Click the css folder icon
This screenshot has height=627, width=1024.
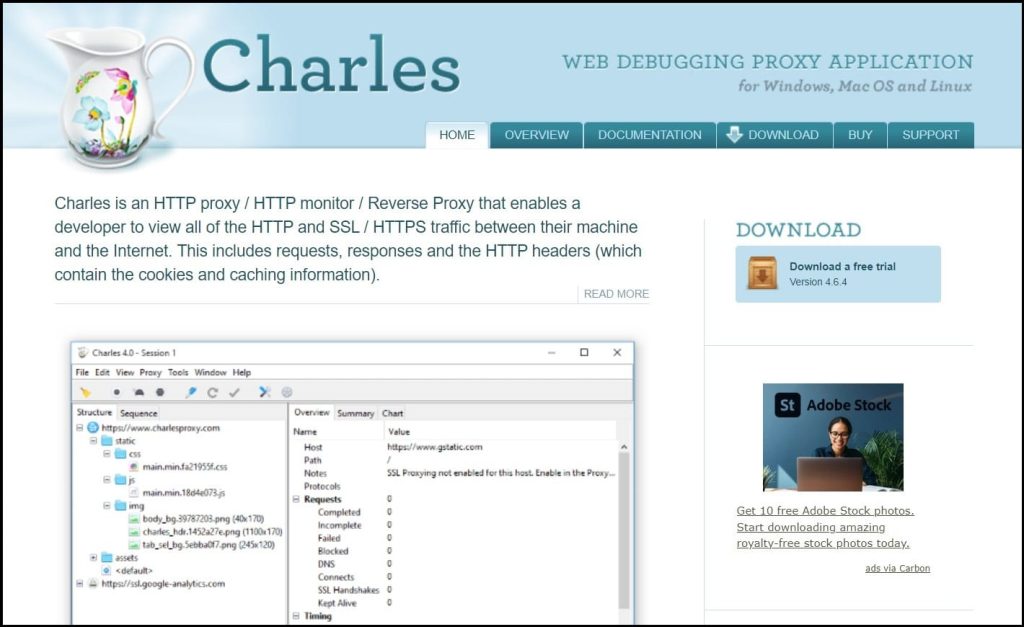[x=120, y=454]
